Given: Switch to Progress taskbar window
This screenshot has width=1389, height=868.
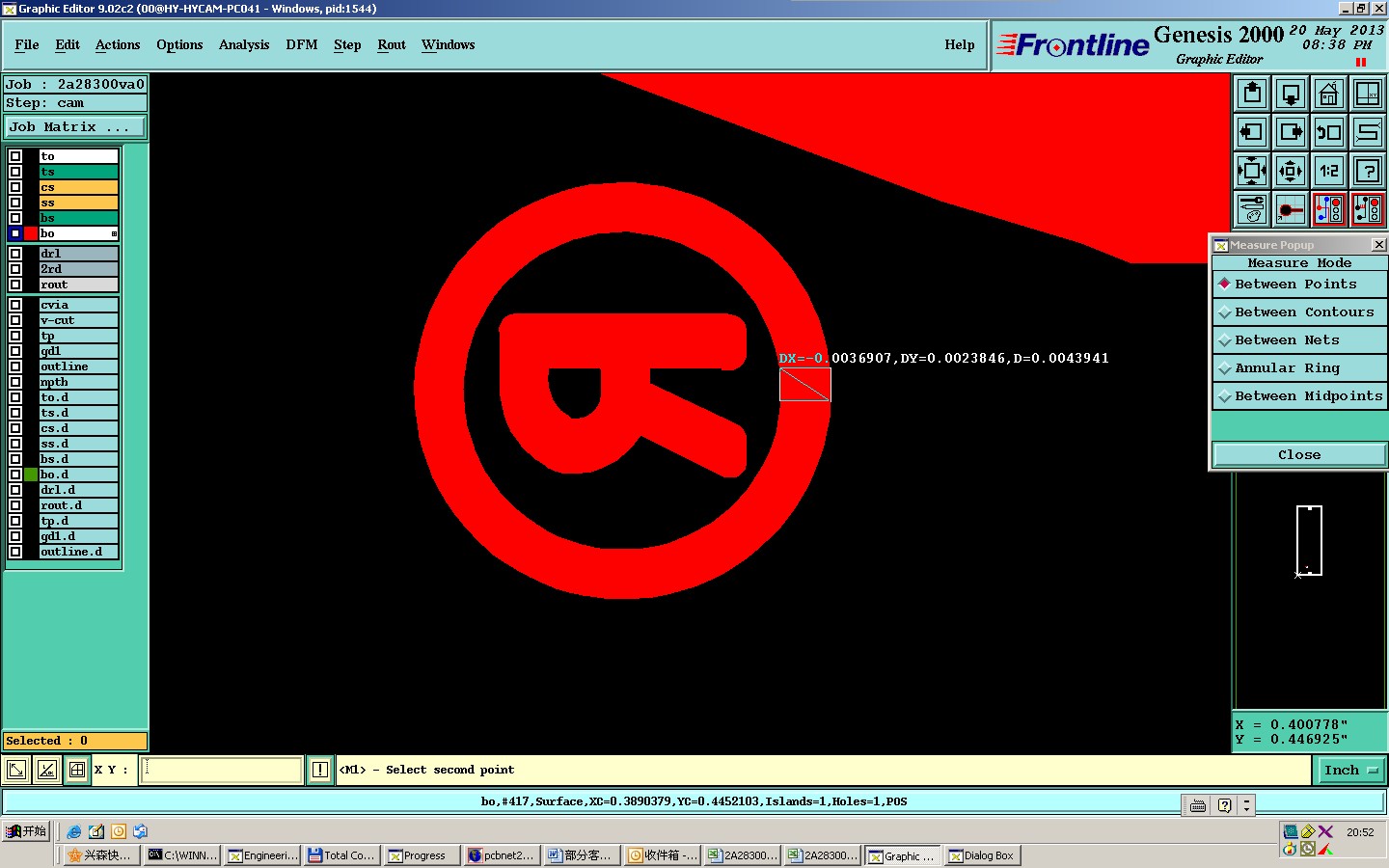Looking at the screenshot, I should [x=422, y=855].
